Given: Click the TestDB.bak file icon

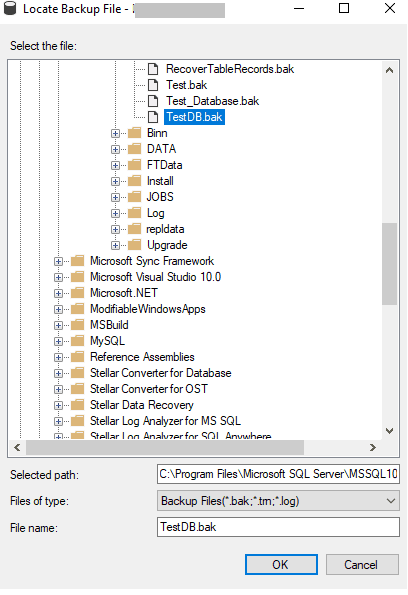Looking at the screenshot, I should click(x=153, y=117).
